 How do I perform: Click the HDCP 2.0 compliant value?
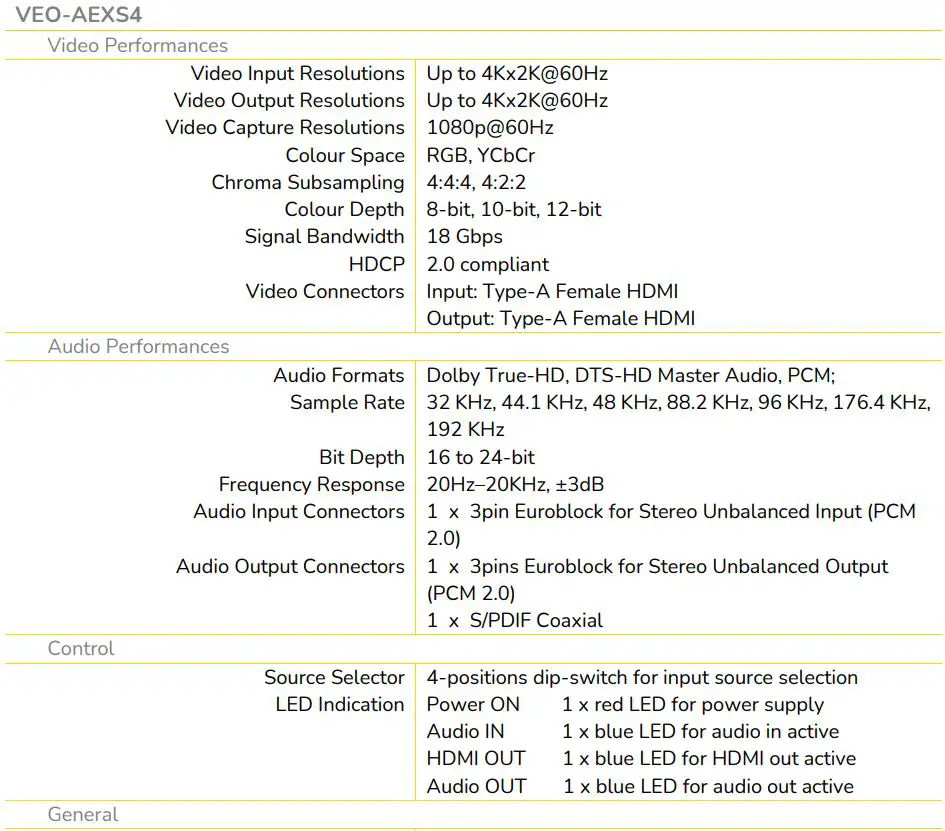(487, 264)
